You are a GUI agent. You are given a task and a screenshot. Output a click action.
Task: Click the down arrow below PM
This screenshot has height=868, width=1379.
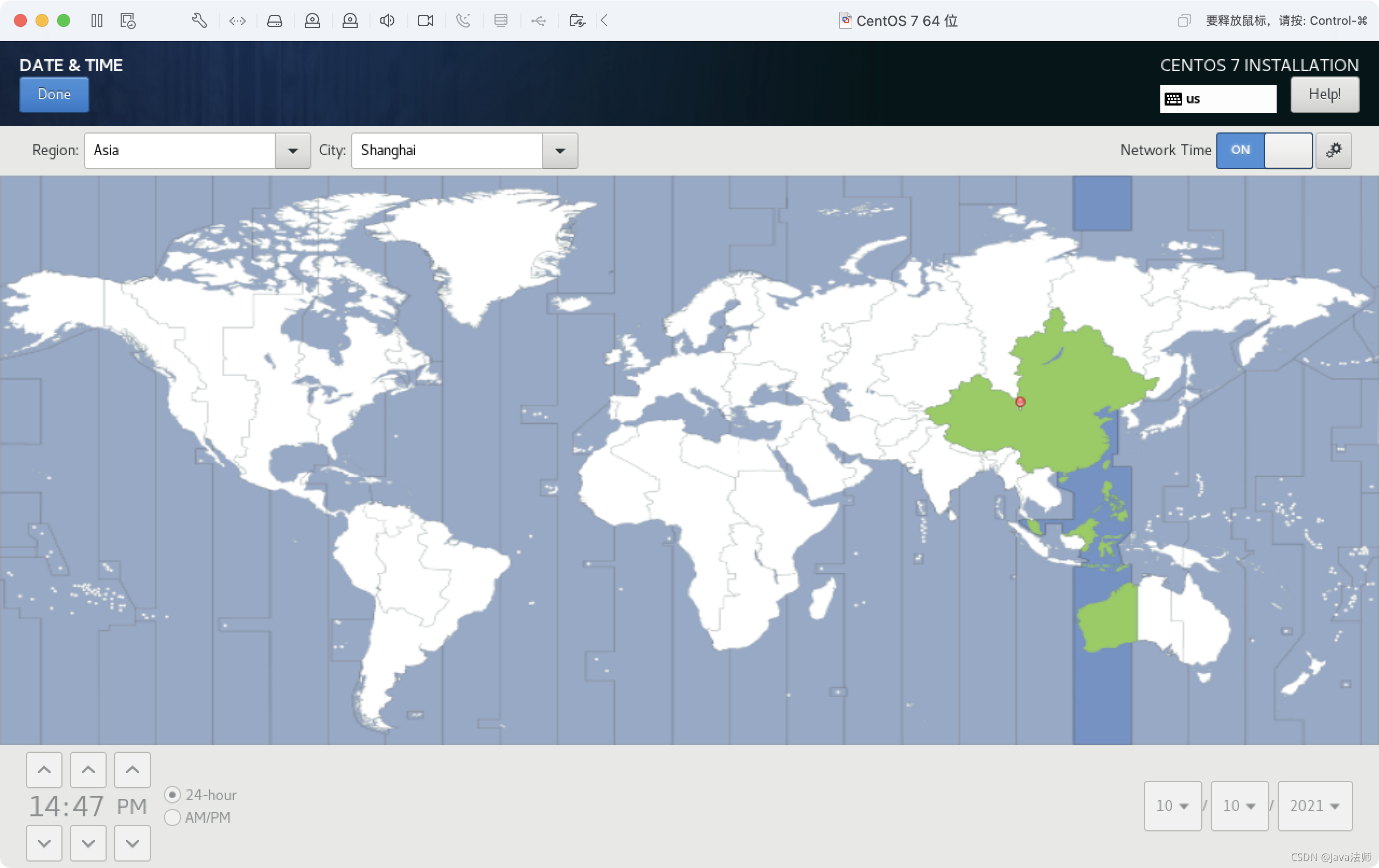133,843
